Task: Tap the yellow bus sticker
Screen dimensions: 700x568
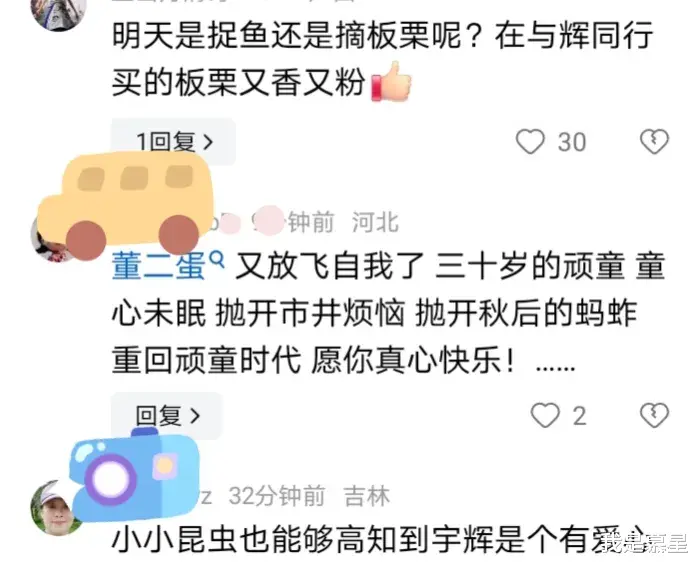Action: pos(125,205)
